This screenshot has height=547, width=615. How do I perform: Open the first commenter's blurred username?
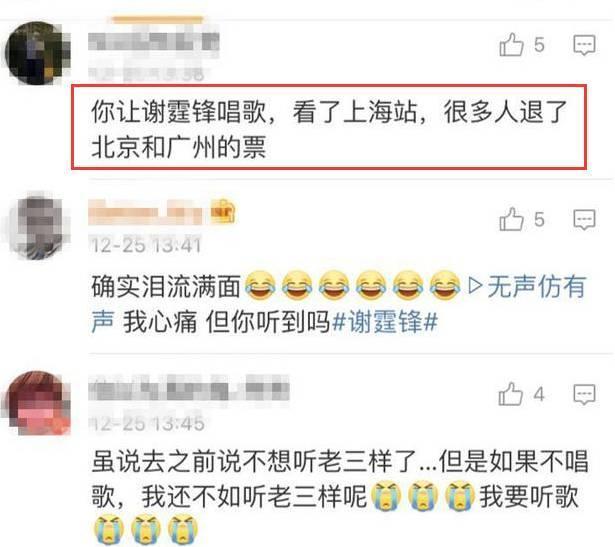point(154,42)
